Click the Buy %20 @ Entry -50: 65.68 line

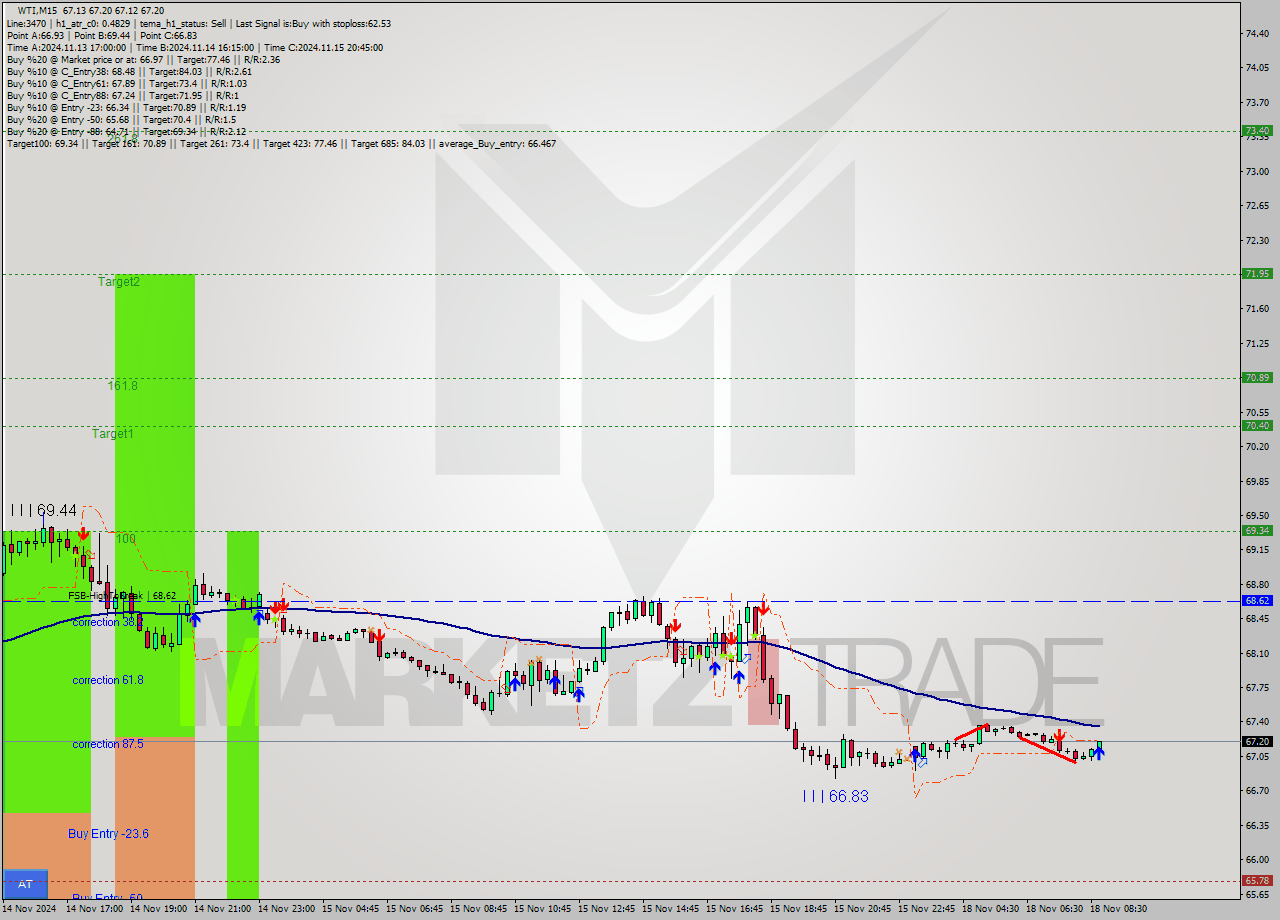[x=121, y=119]
